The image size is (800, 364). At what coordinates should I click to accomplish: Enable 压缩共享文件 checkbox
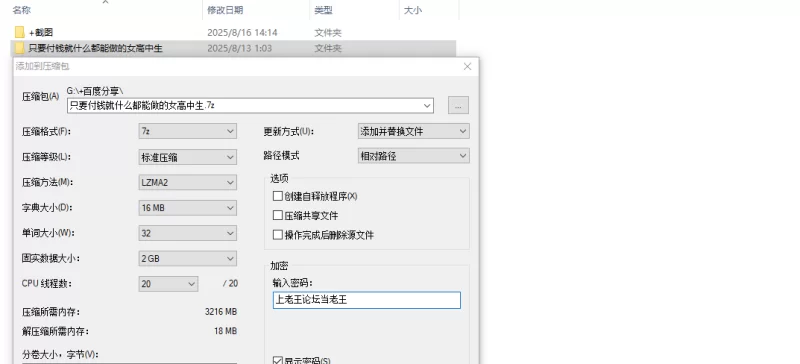pyautogui.click(x=278, y=215)
